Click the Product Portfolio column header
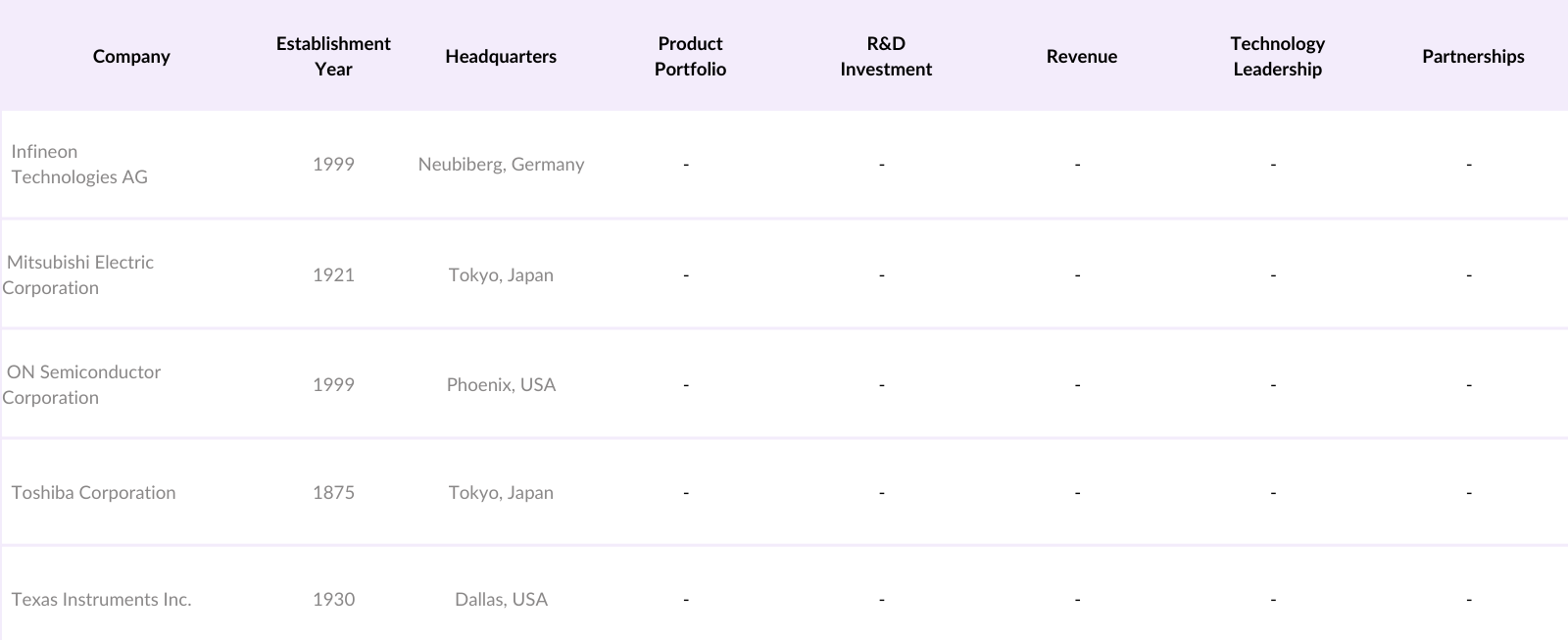The image size is (1568, 640). tap(690, 56)
